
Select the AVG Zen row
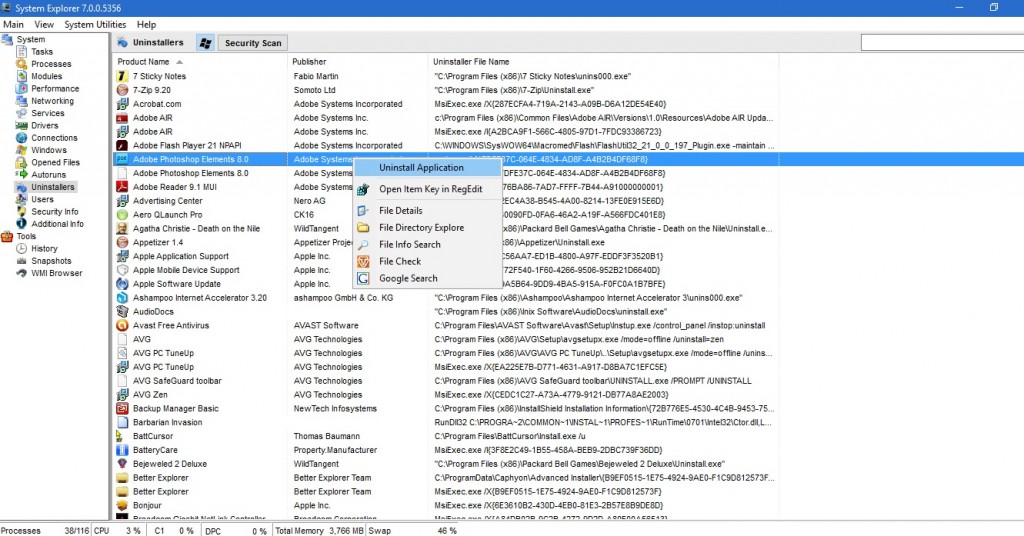click(x=445, y=395)
